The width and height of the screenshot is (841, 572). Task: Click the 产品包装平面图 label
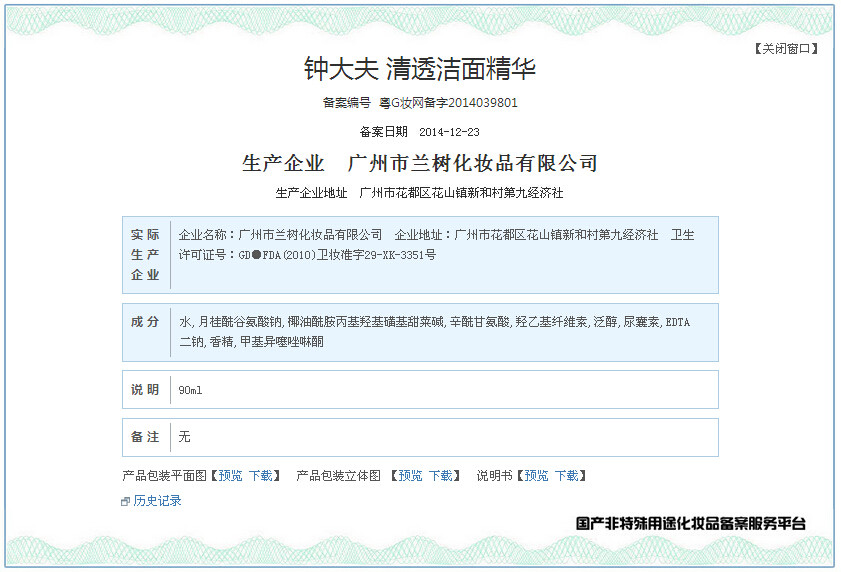tap(165, 476)
